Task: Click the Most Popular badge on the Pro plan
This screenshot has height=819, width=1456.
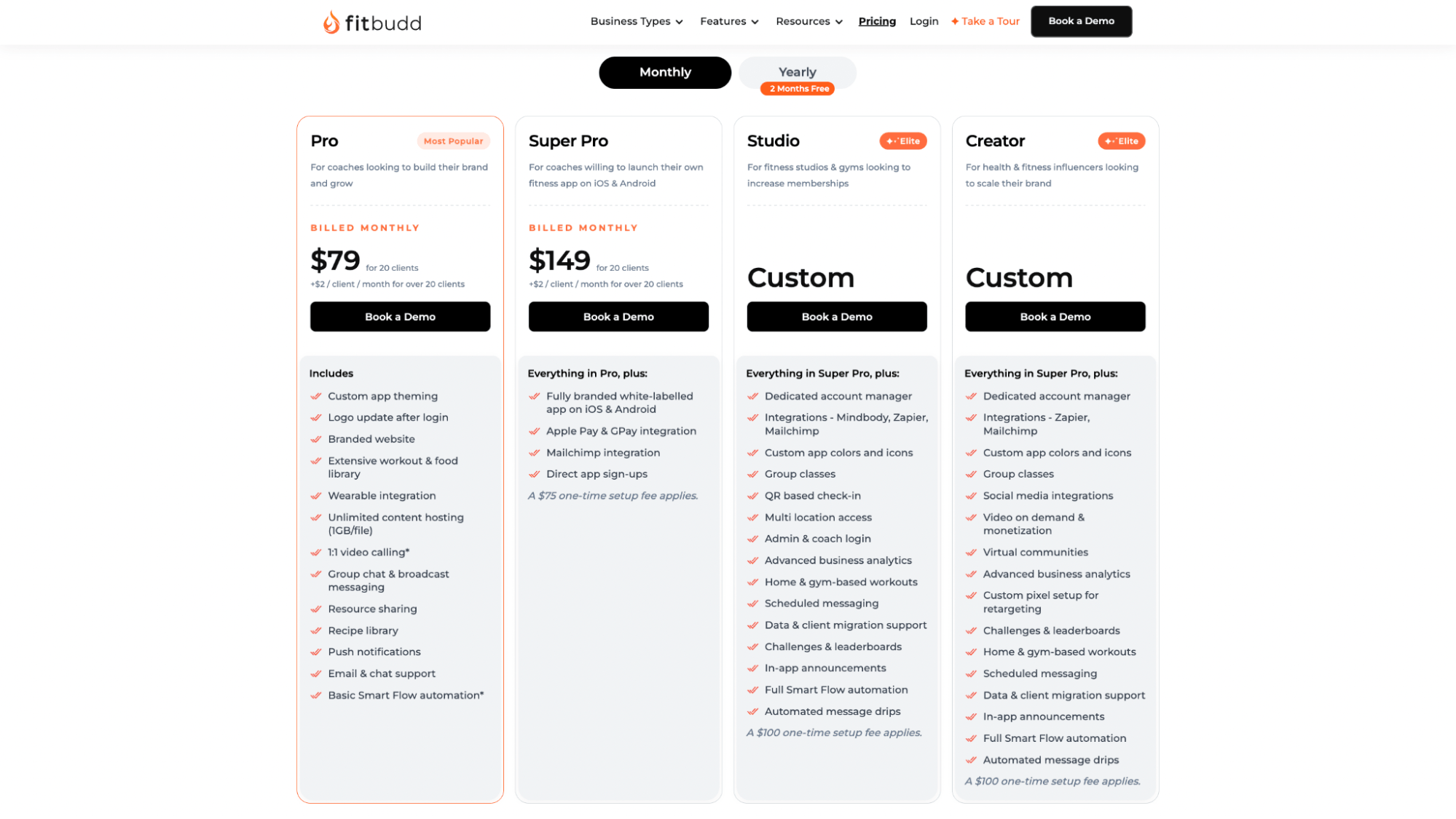Action: point(453,141)
